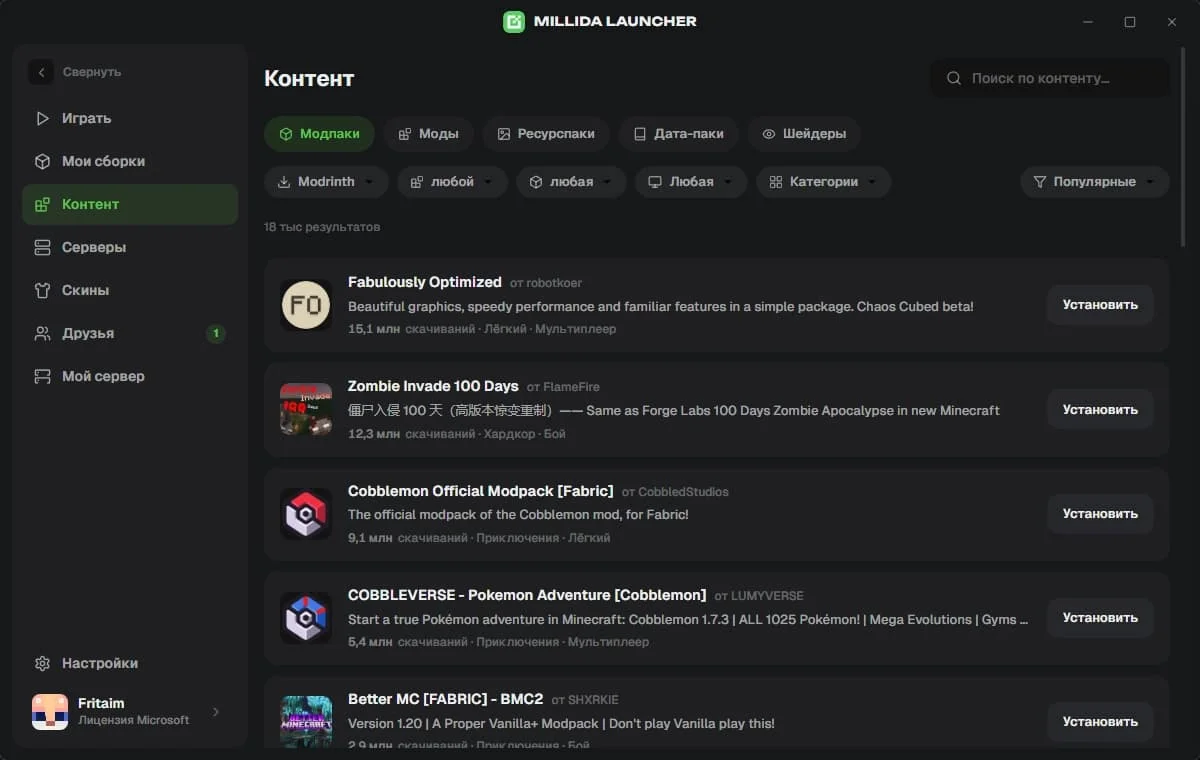Switch to the Шейдеры tab

804,134
